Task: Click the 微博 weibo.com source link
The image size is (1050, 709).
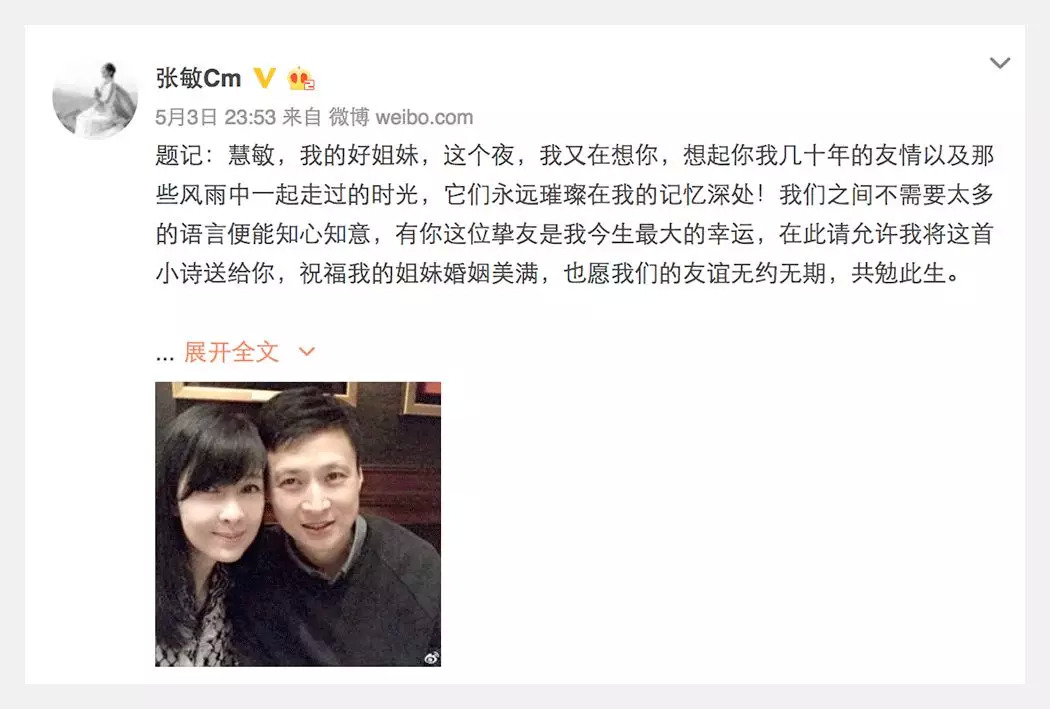Action: pyautogui.click(x=400, y=117)
